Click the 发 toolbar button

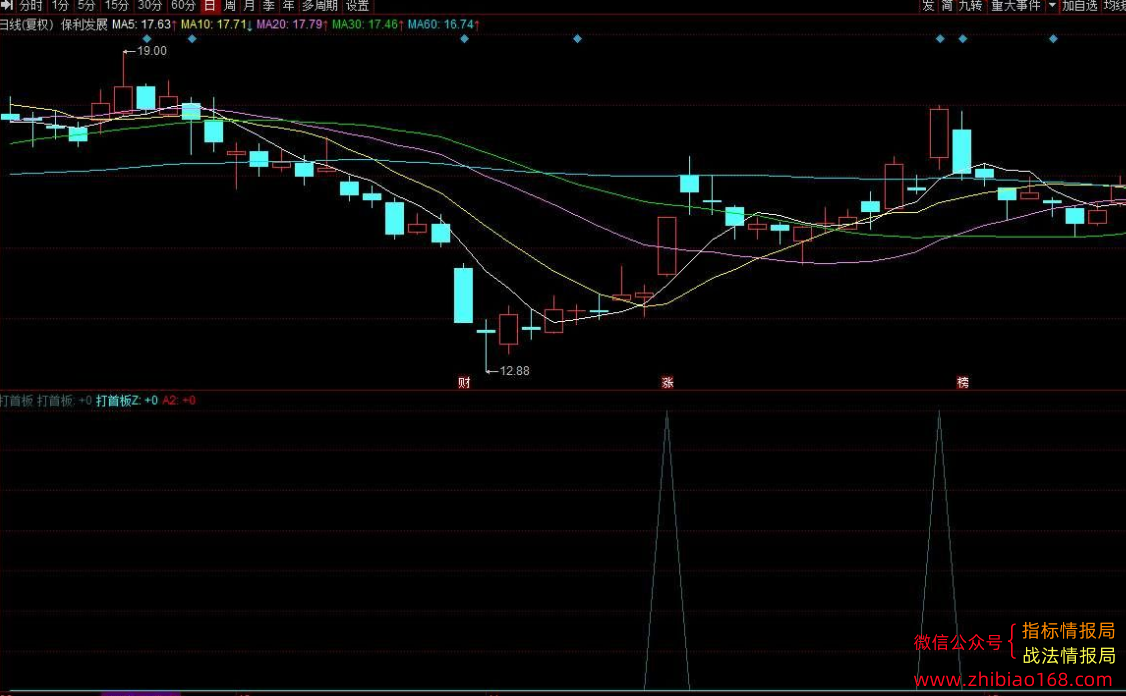(x=929, y=6)
